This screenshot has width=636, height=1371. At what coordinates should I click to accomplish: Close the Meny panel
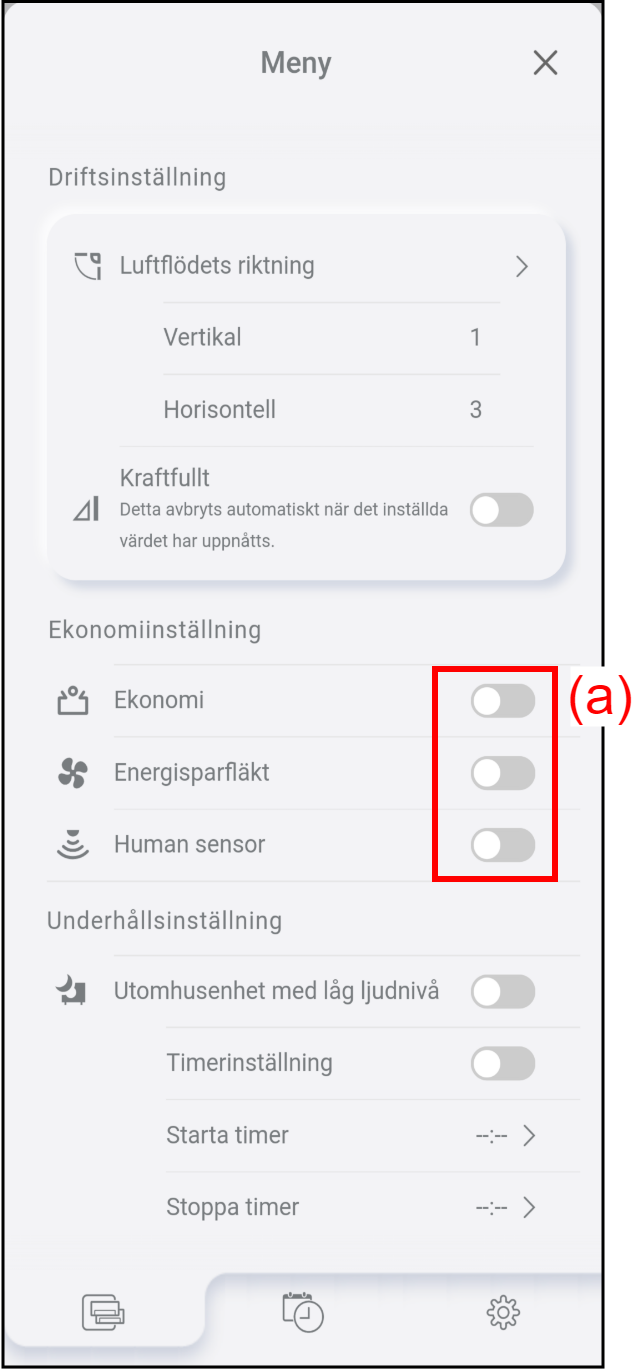tap(545, 63)
